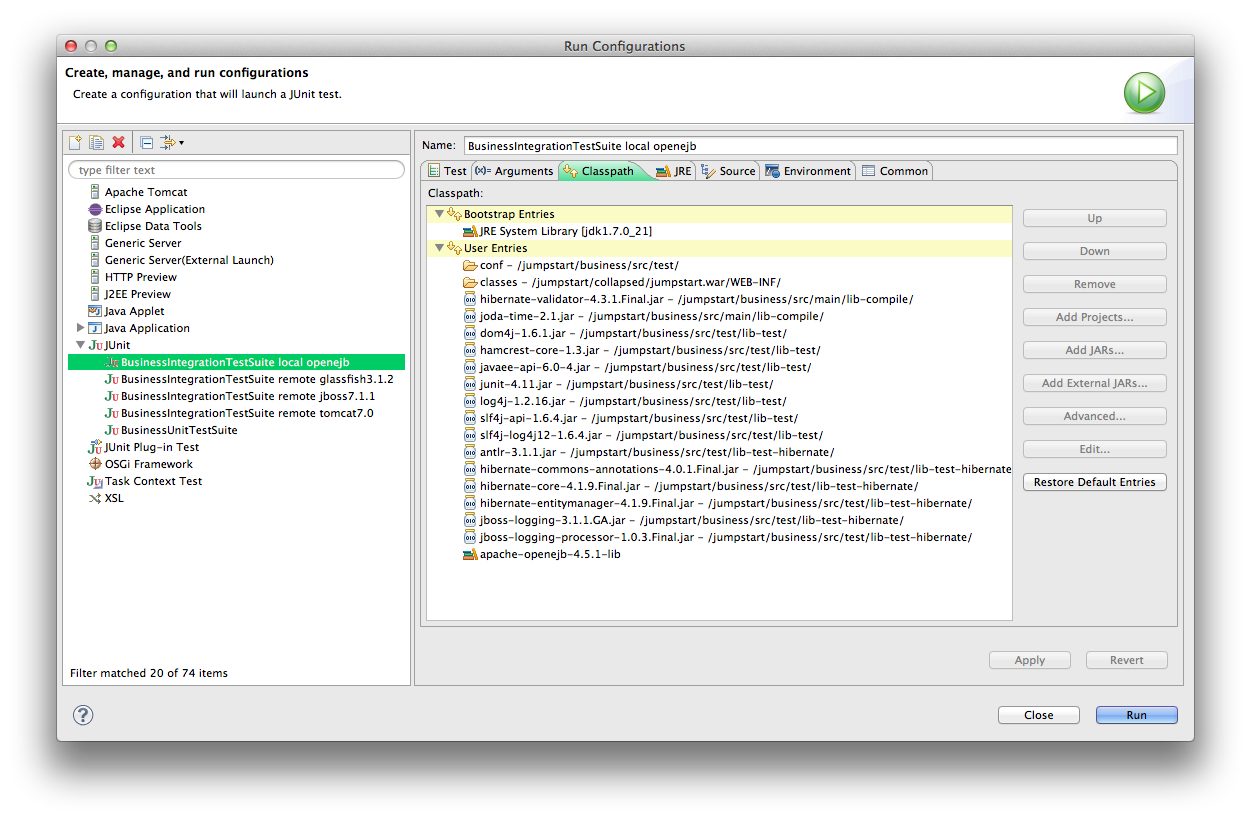Open the filter configurations dropdown icon
The height and width of the screenshot is (820, 1251).
pos(171,143)
